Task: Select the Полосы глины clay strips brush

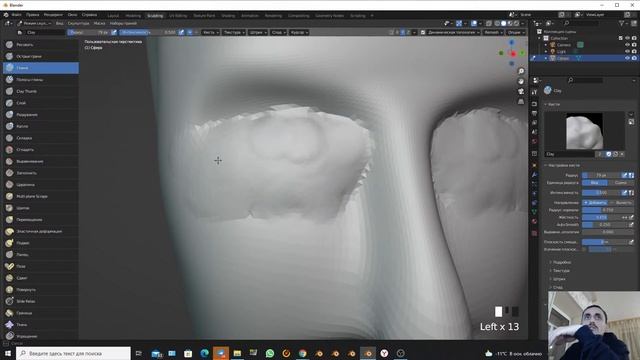Action: [41, 80]
